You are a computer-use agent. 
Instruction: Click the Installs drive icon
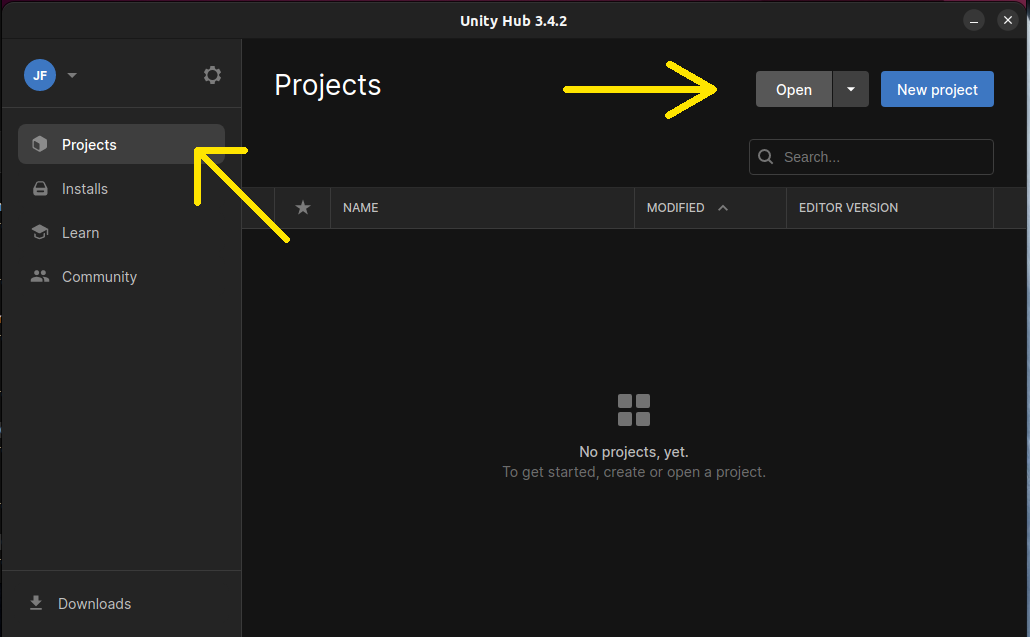coord(40,188)
